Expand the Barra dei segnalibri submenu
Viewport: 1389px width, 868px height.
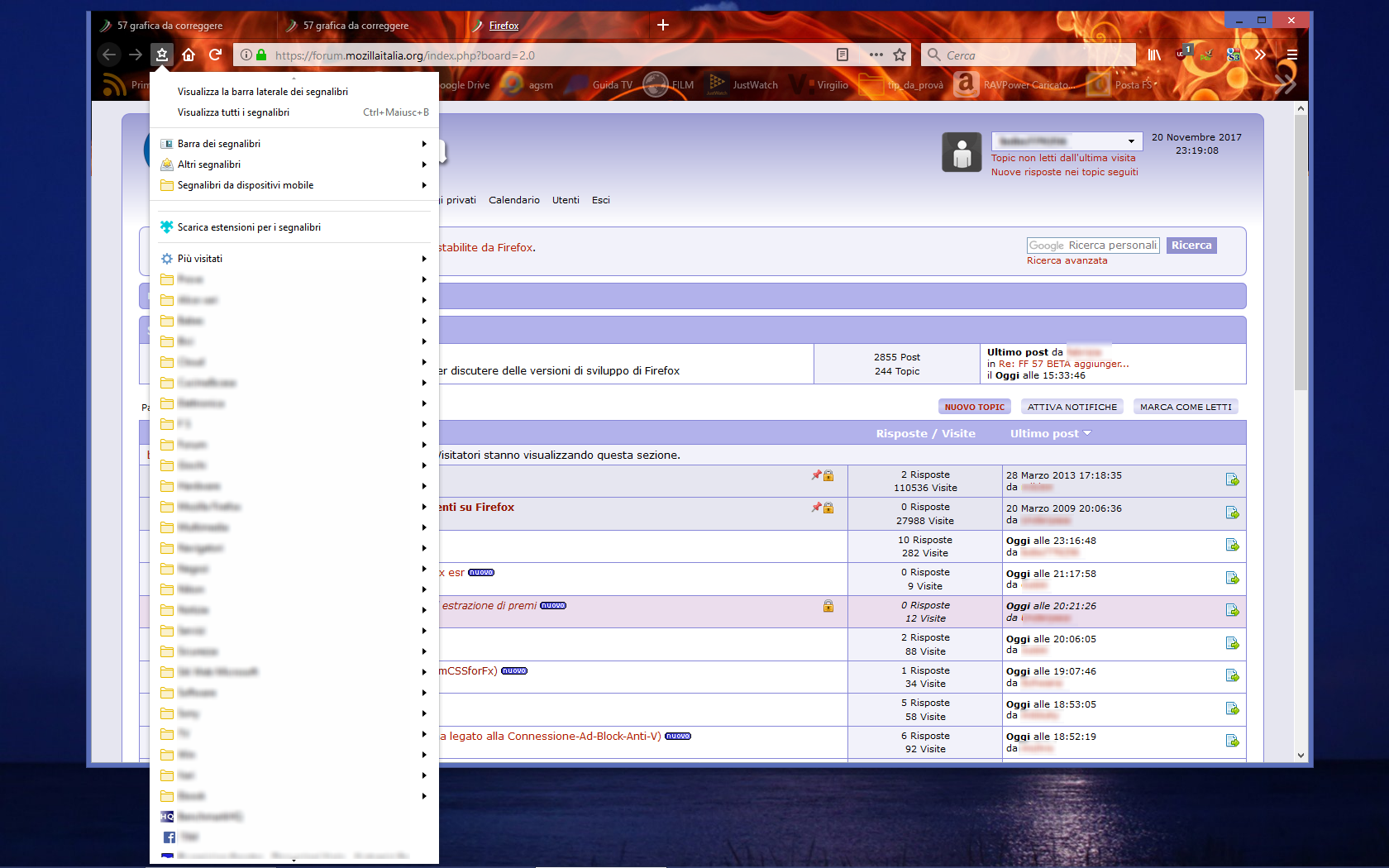[x=294, y=144]
